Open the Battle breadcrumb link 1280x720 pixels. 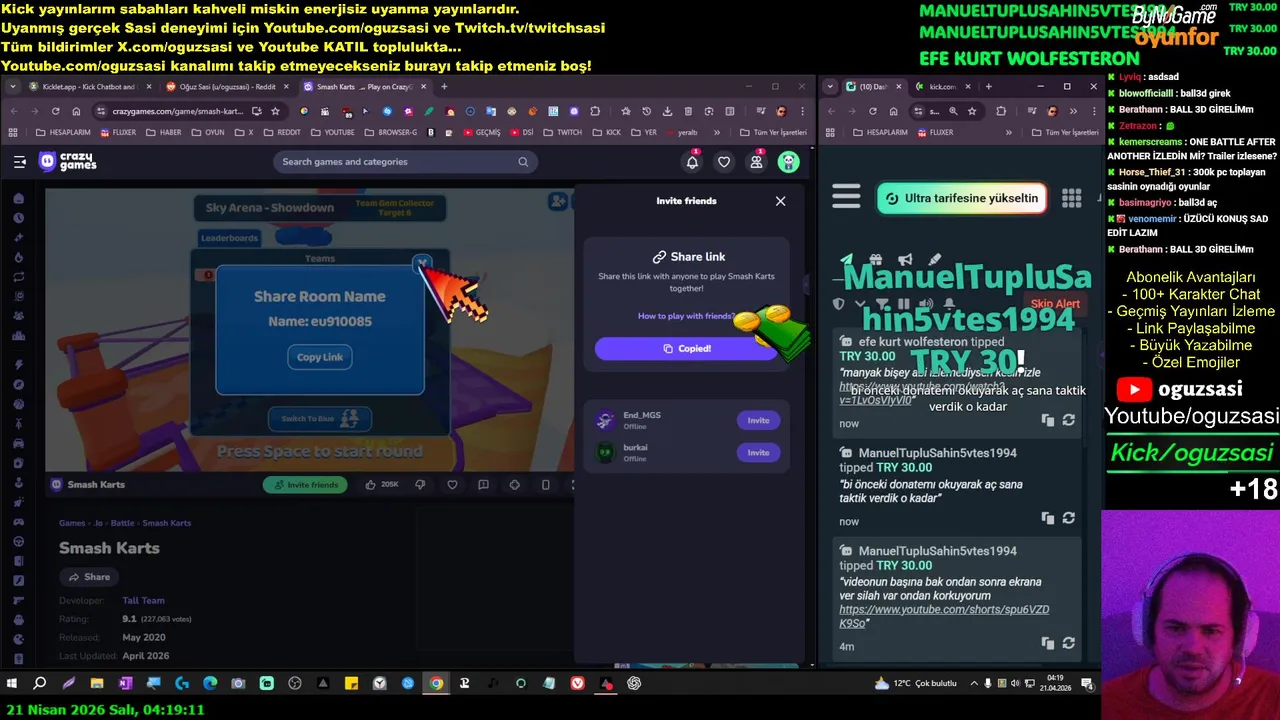point(122,523)
